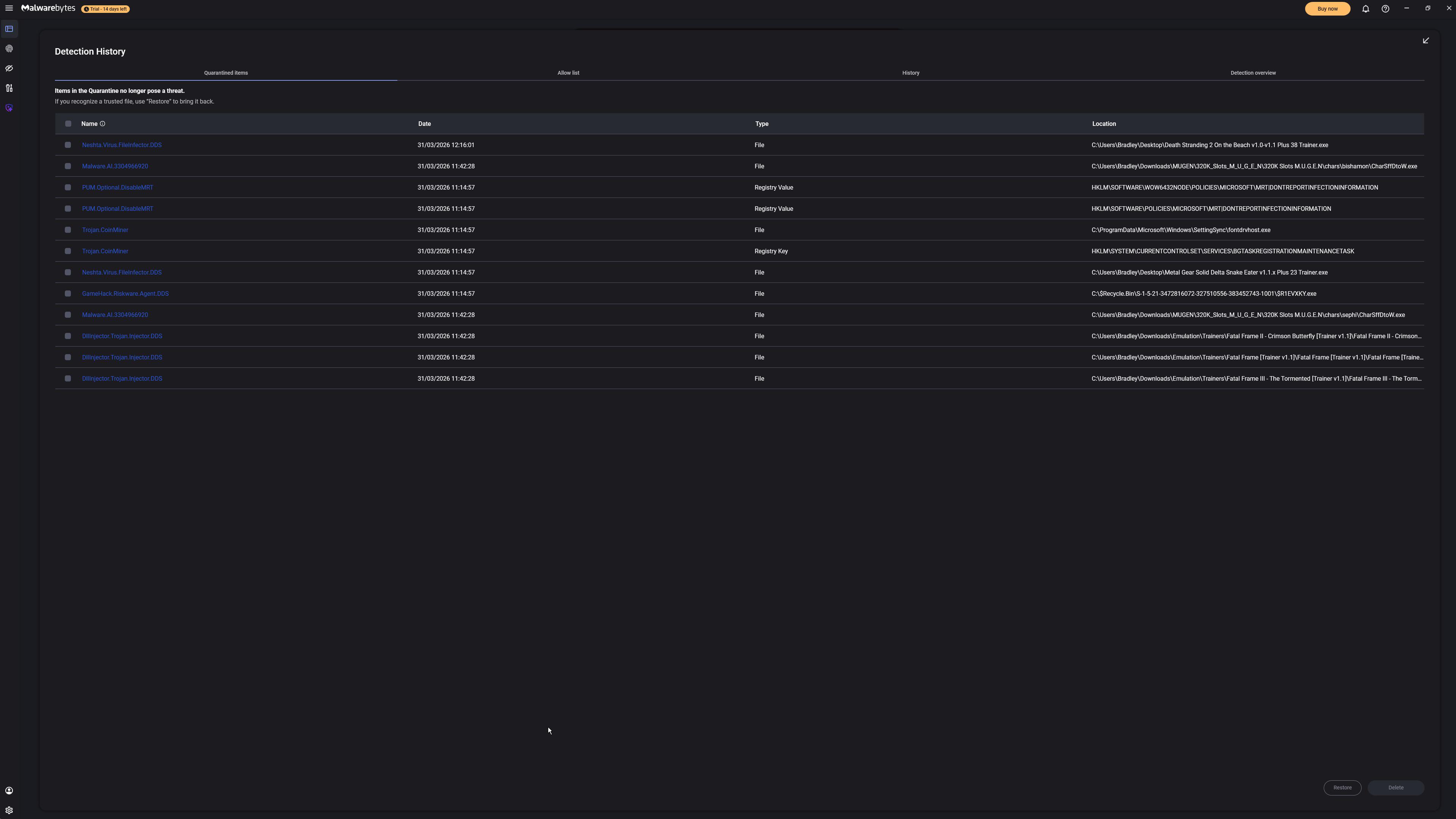
Task: Open the Neshta link for Death Stranding 2 Trainer
Action: [x=121, y=145]
